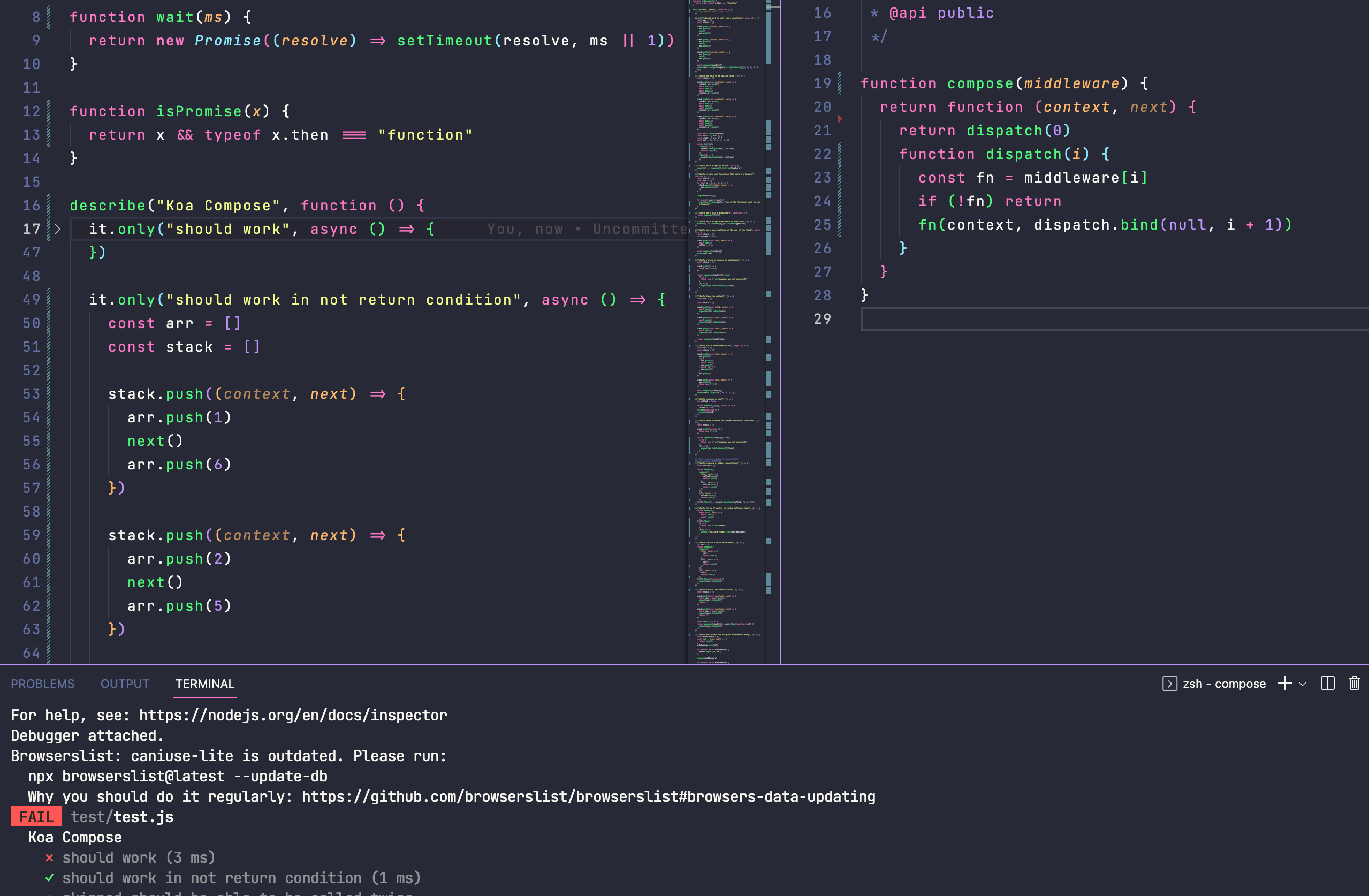The image size is (1369, 896).
Task: Click the red failed test cross mark
Action: 49,858
